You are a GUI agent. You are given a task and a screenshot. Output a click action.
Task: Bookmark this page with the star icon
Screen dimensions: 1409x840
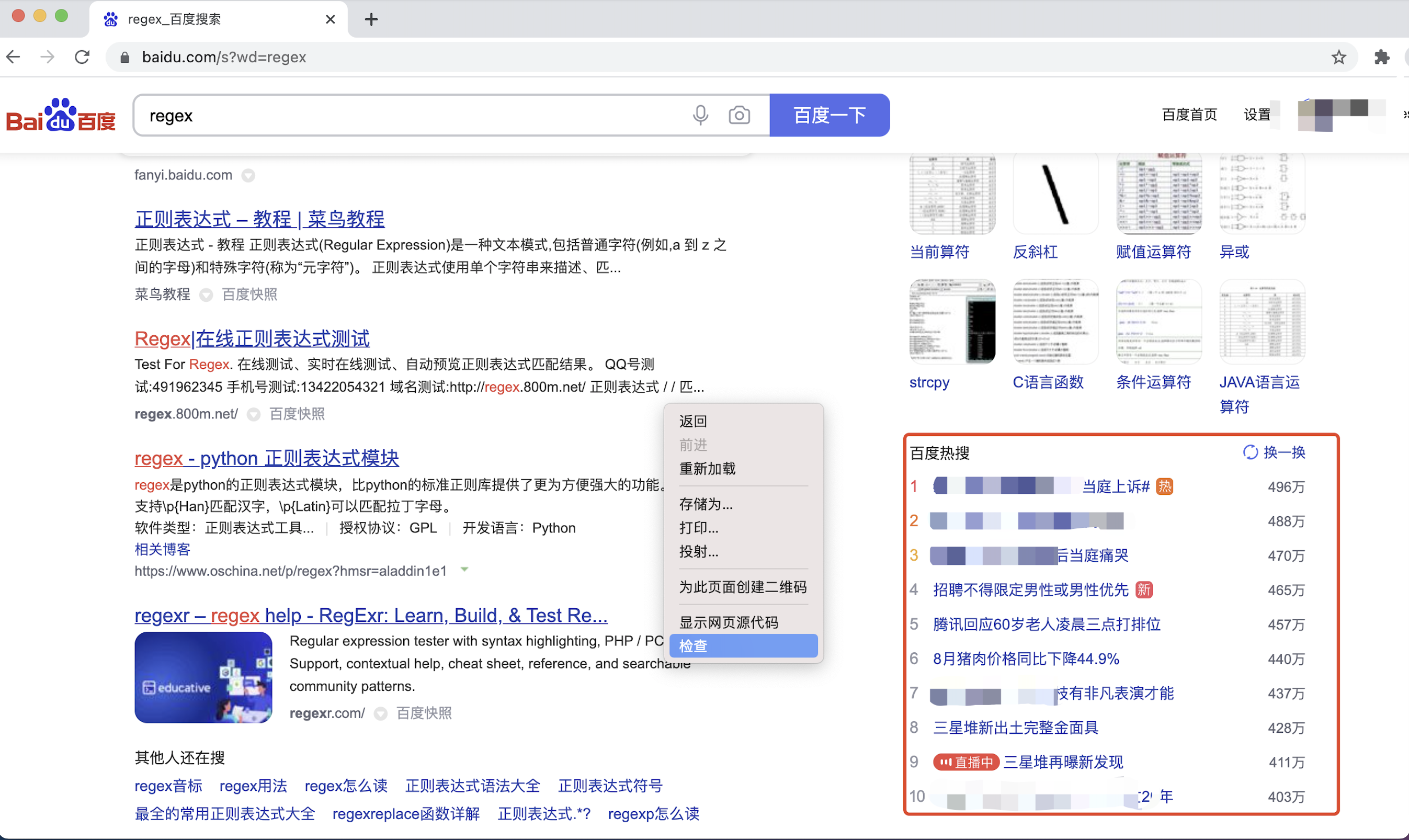(1338, 56)
